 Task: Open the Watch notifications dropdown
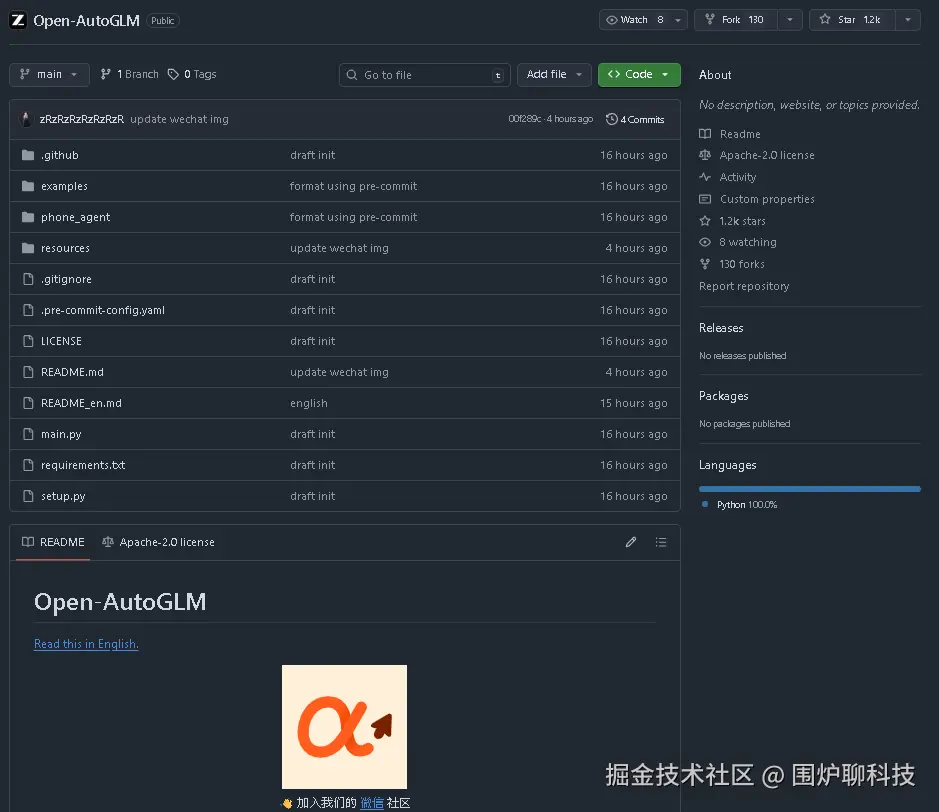643,20
